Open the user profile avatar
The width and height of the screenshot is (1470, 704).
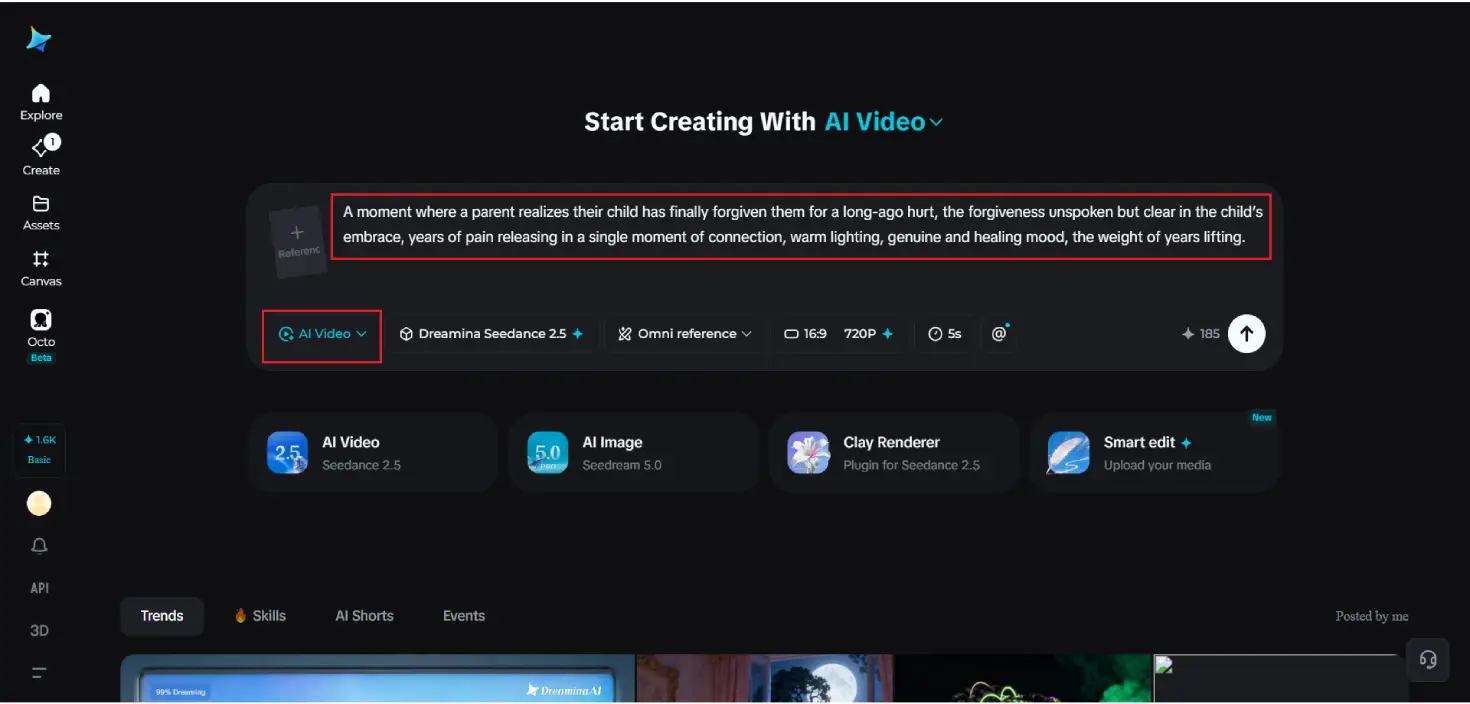[39, 504]
